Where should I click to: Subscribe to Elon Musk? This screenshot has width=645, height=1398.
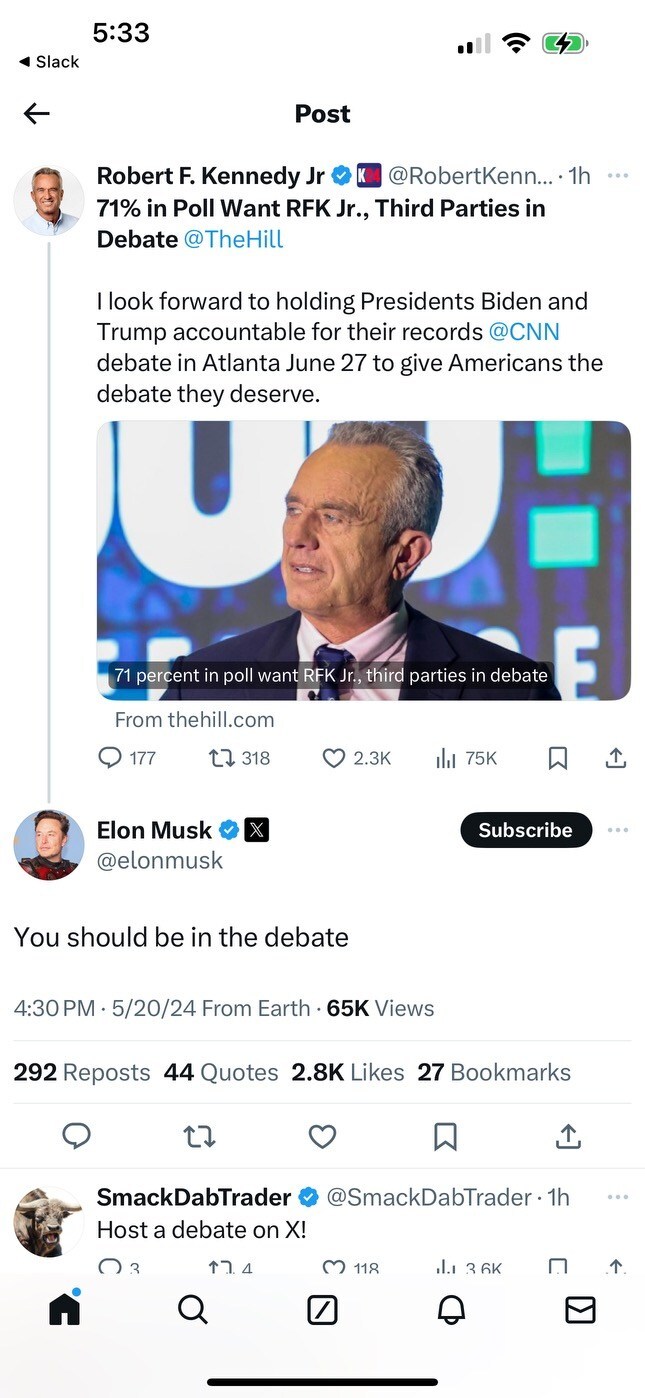(x=525, y=830)
